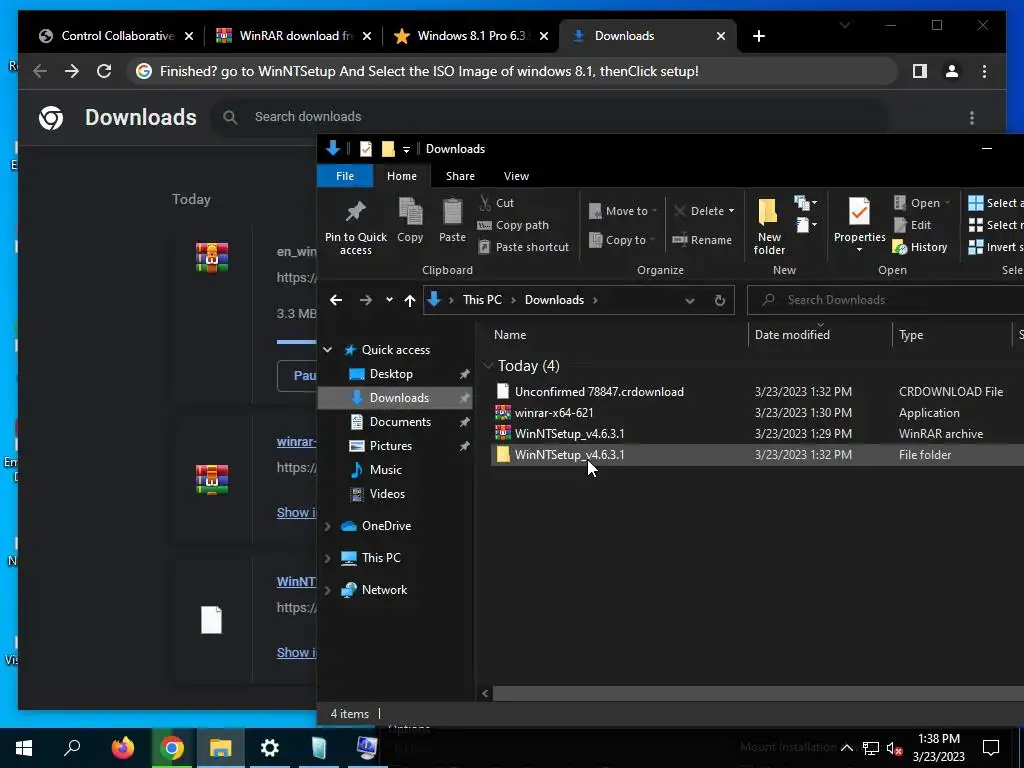
Task: Click Cut in Clipboard group
Action: [x=497, y=203]
